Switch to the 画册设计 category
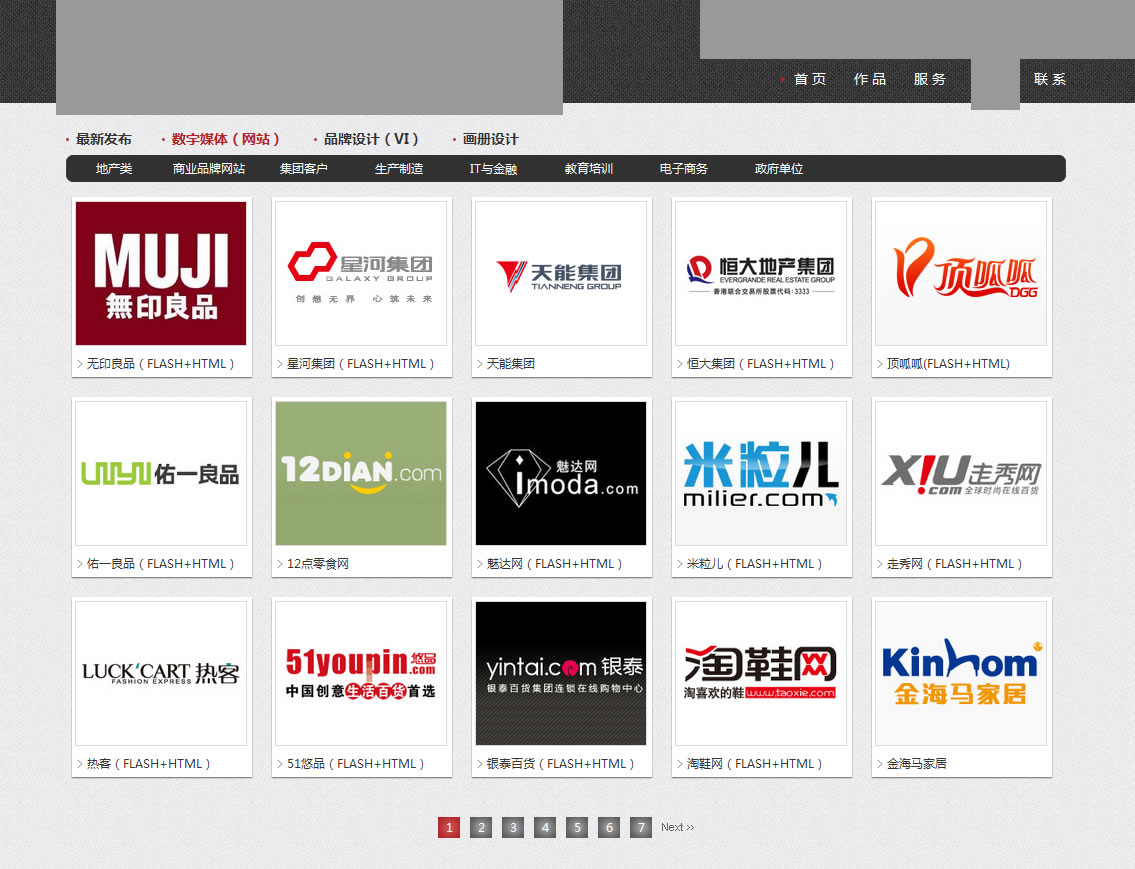This screenshot has height=869, width=1135. tap(490, 139)
